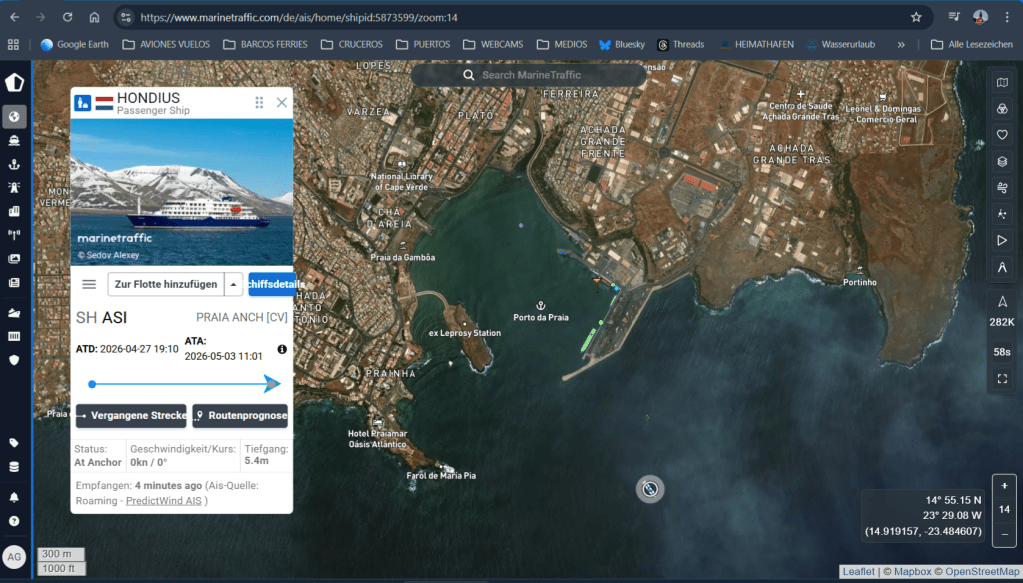Click the Search MarineTraffic field
1023x583 pixels.
[529, 75]
